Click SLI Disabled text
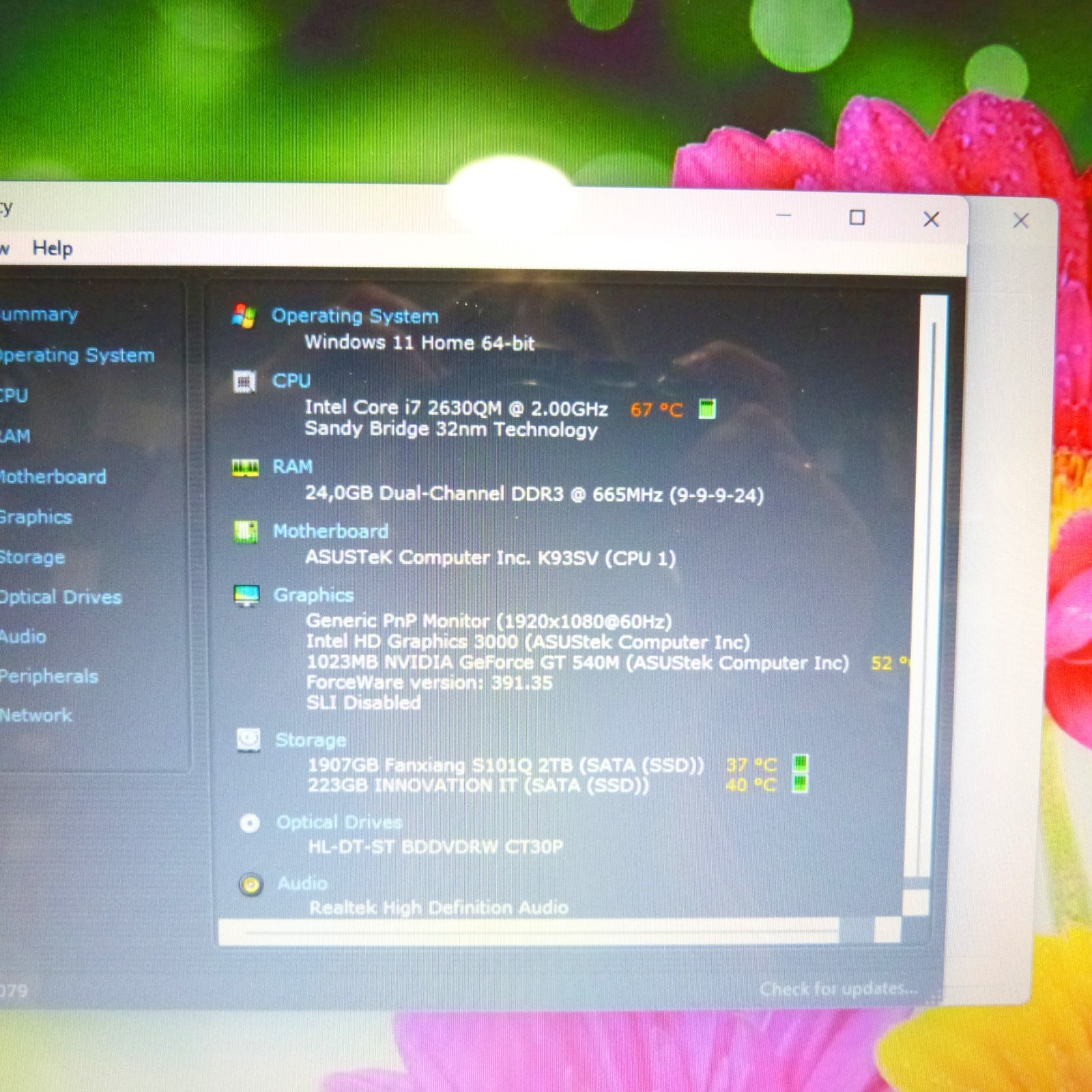Viewport: 1092px width, 1092px height. (x=364, y=702)
